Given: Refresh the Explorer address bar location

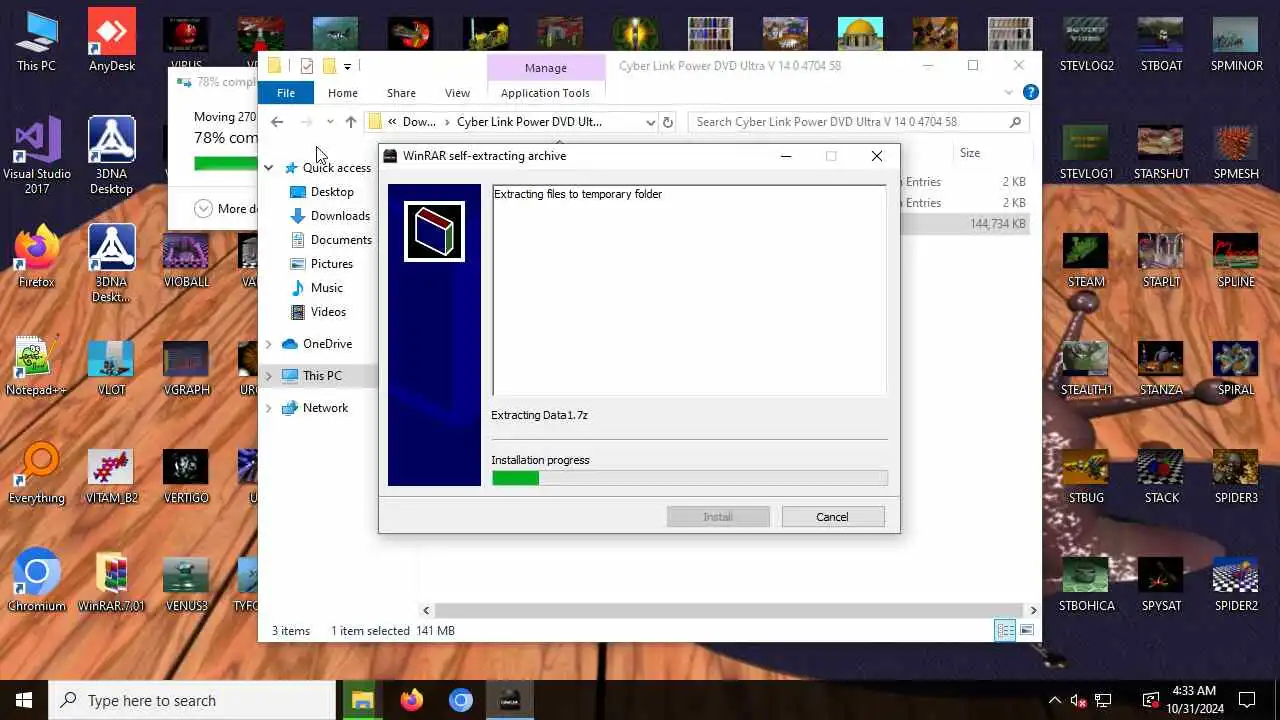Looking at the screenshot, I should tap(668, 122).
